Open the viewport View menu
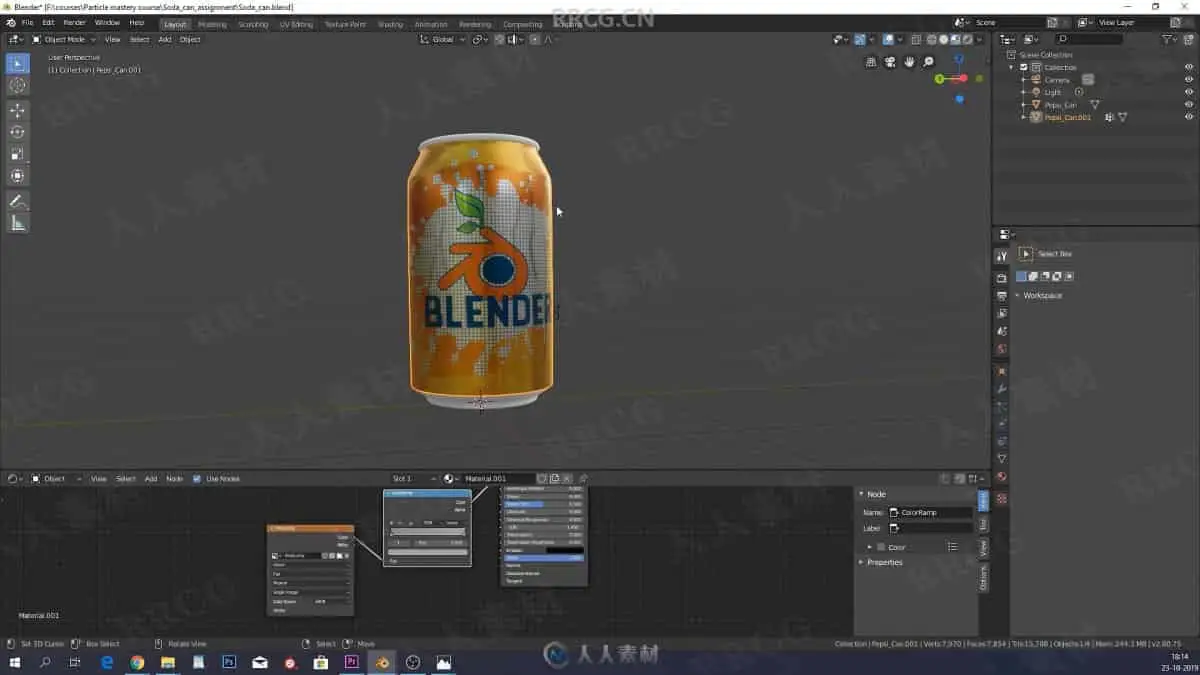 coord(112,39)
